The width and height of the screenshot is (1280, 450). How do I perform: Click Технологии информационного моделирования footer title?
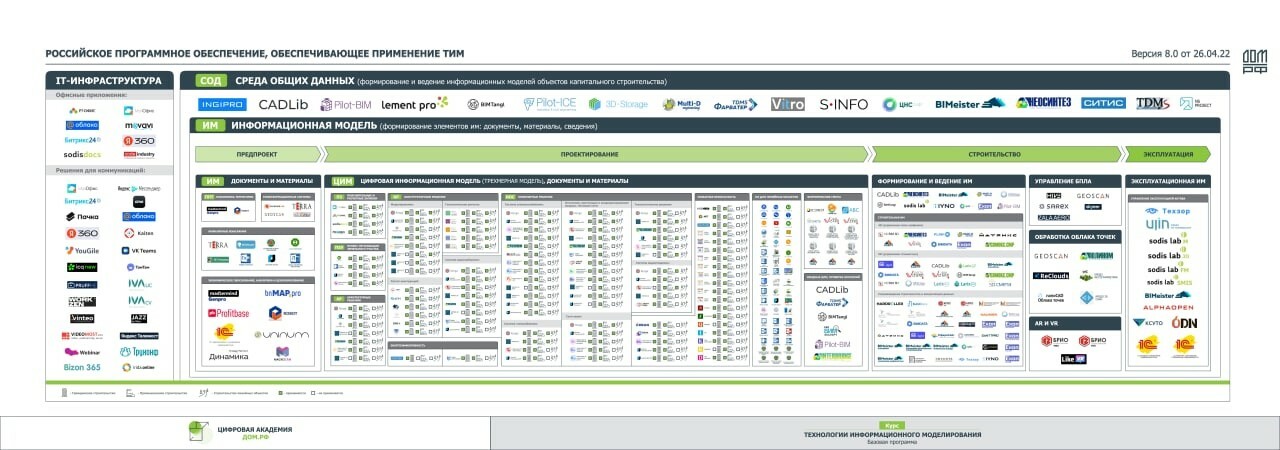[x=893, y=434]
